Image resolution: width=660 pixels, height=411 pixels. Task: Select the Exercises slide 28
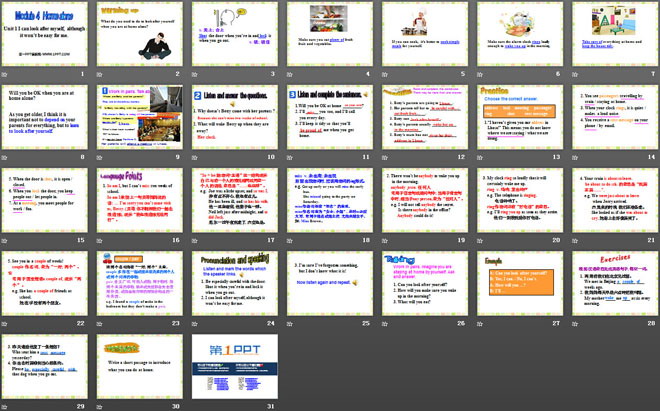click(615, 283)
